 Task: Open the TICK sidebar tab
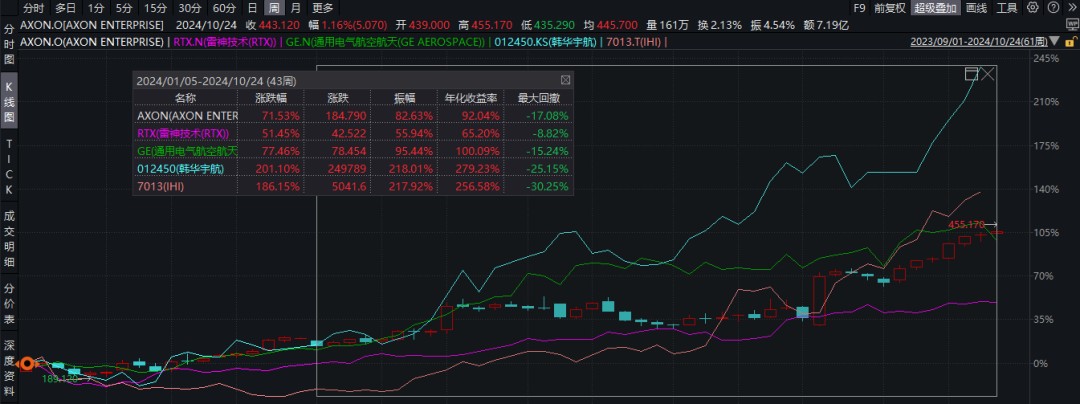click(9, 166)
